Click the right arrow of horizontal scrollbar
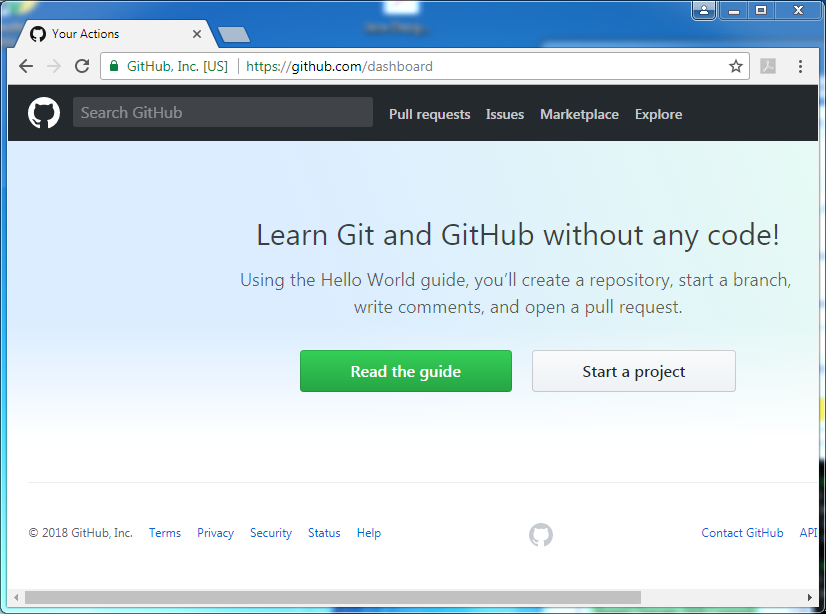Screen dimensions: 826x614 point(810,597)
